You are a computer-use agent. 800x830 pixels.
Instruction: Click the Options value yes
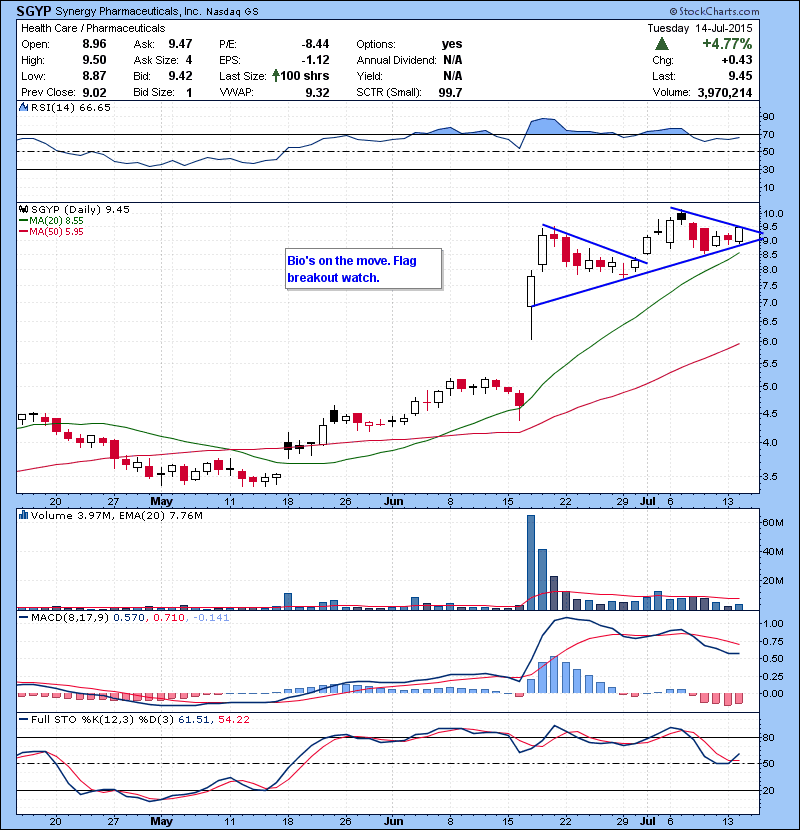(452, 44)
